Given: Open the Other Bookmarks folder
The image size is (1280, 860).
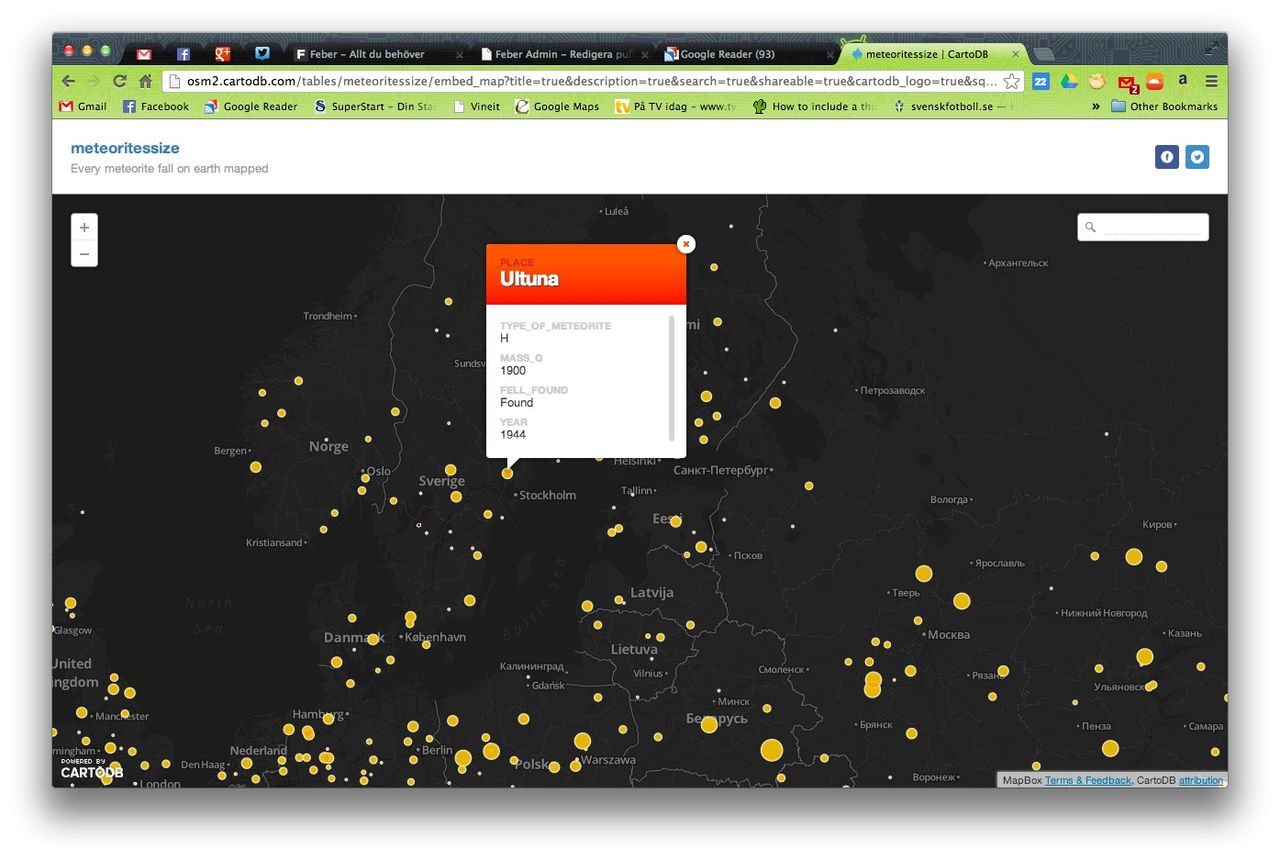Looking at the screenshot, I should click(x=1165, y=106).
